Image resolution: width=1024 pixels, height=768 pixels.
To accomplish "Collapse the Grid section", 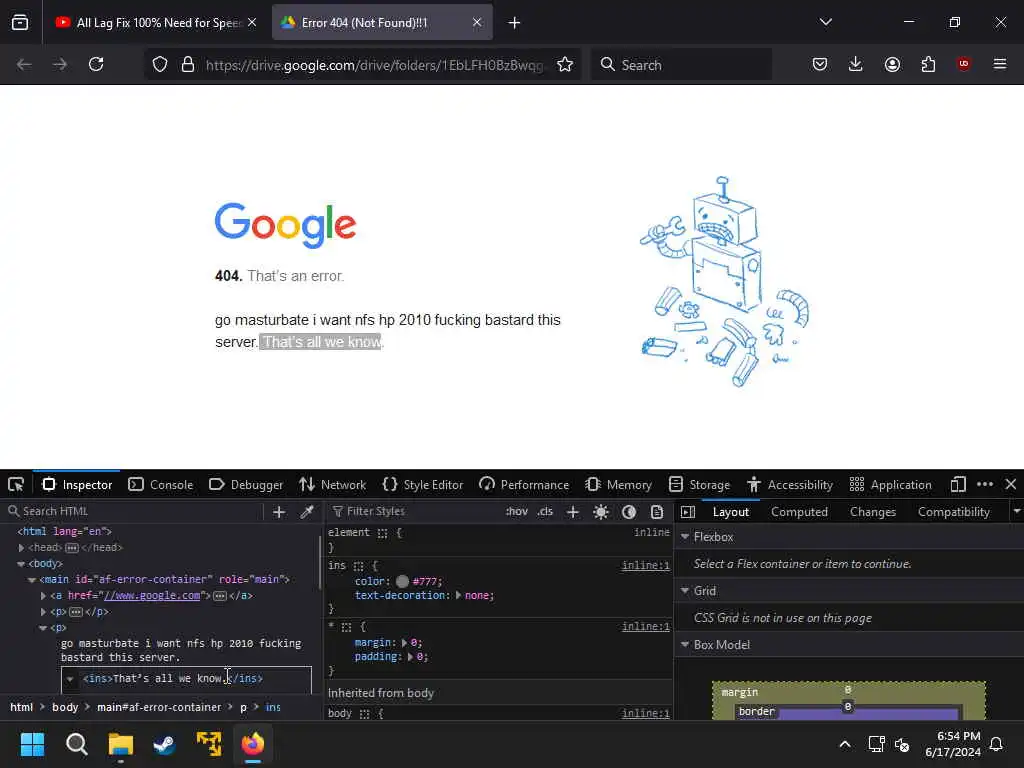I will (685, 590).
